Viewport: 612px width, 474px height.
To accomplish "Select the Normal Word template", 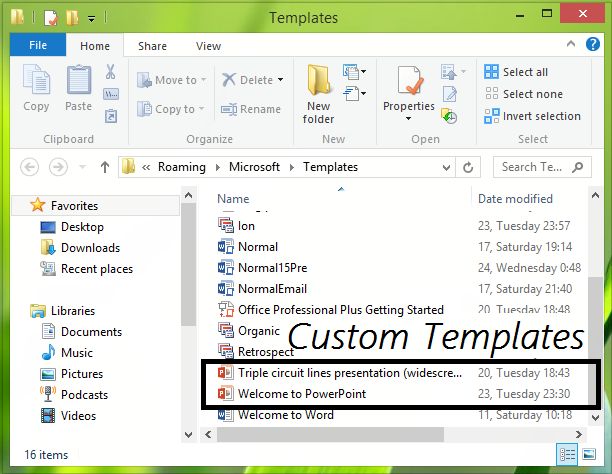I will (248, 247).
